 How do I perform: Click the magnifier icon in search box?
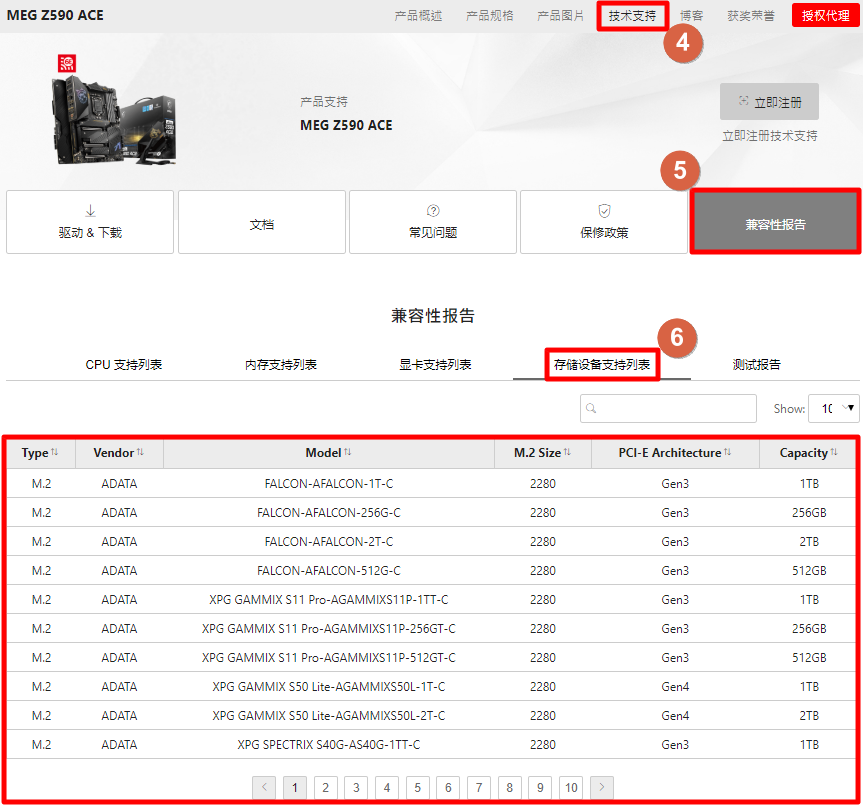click(592, 408)
